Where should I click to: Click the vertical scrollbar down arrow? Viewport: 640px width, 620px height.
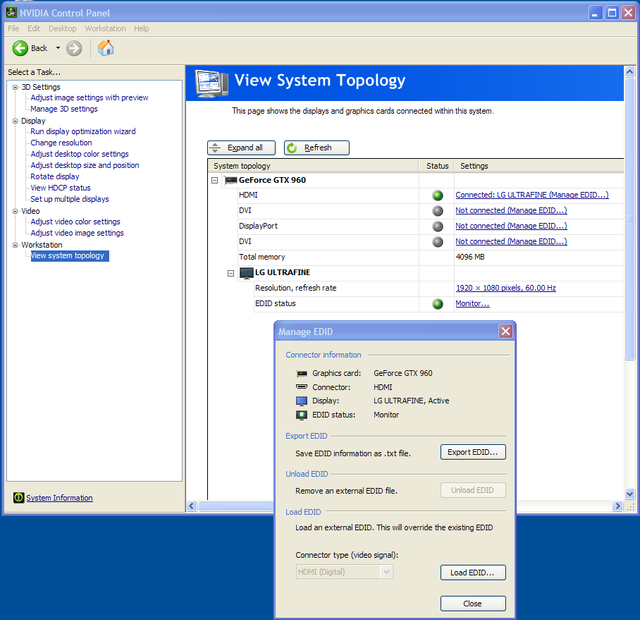click(x=630, y=494)
